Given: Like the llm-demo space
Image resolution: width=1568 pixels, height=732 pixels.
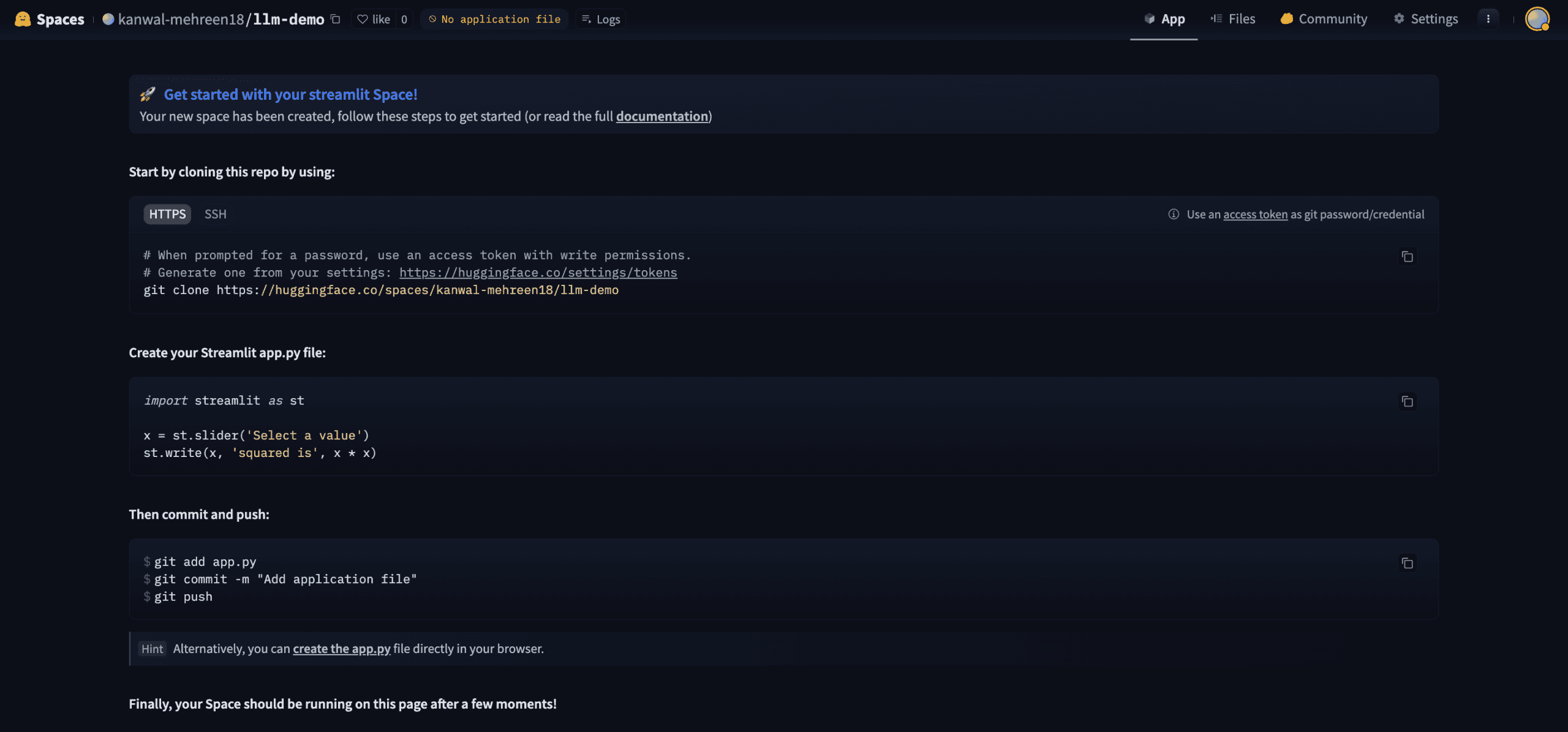Looking at the screenshot, I should coord(374,19).
